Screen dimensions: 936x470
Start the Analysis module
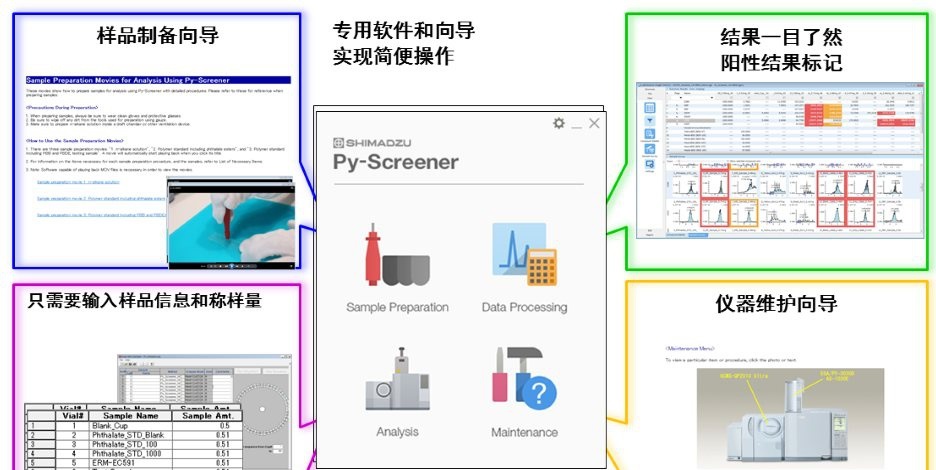pos(397,392)
